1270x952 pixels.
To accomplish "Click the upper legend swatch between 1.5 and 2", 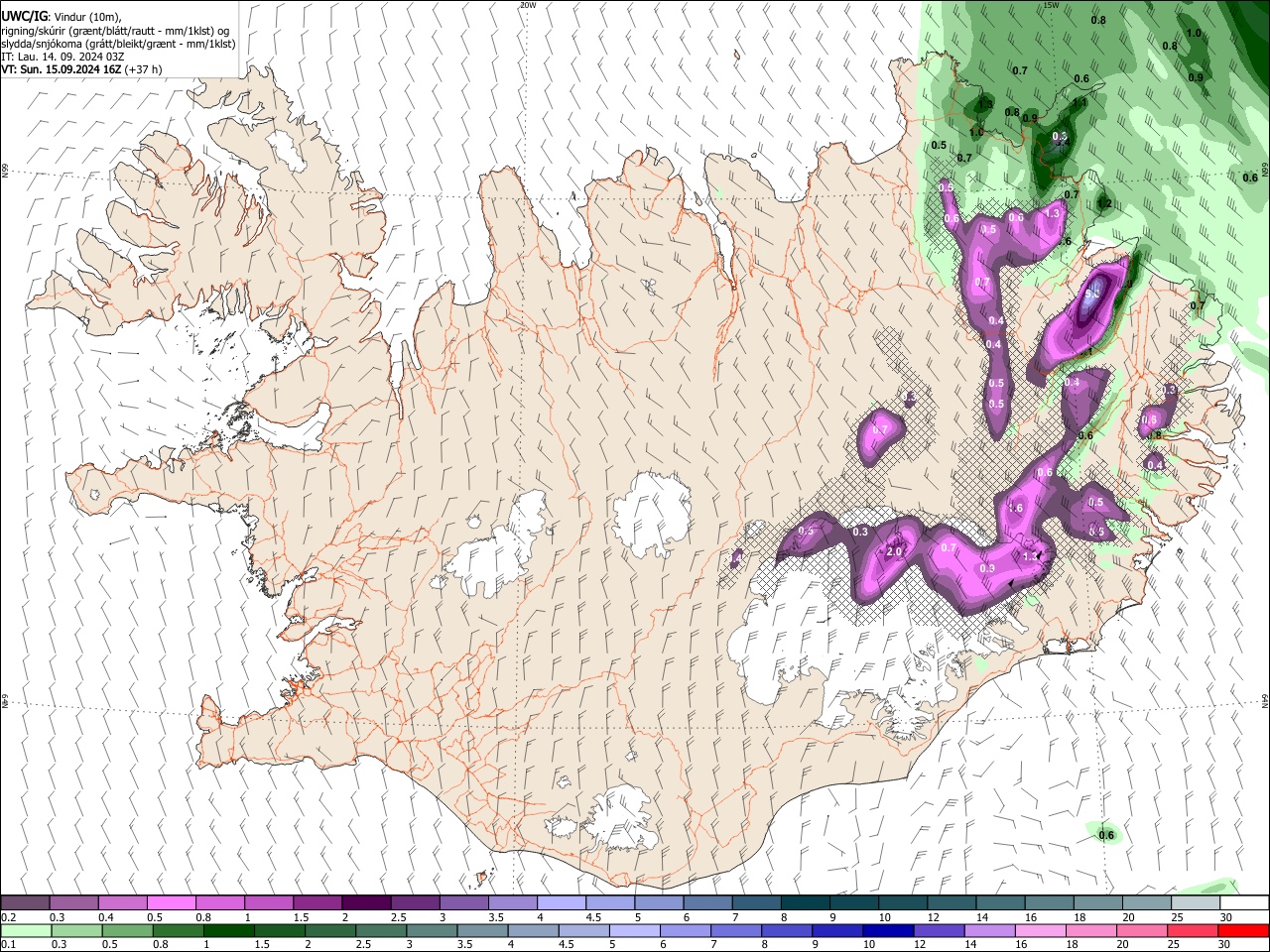I will (317, 902).
